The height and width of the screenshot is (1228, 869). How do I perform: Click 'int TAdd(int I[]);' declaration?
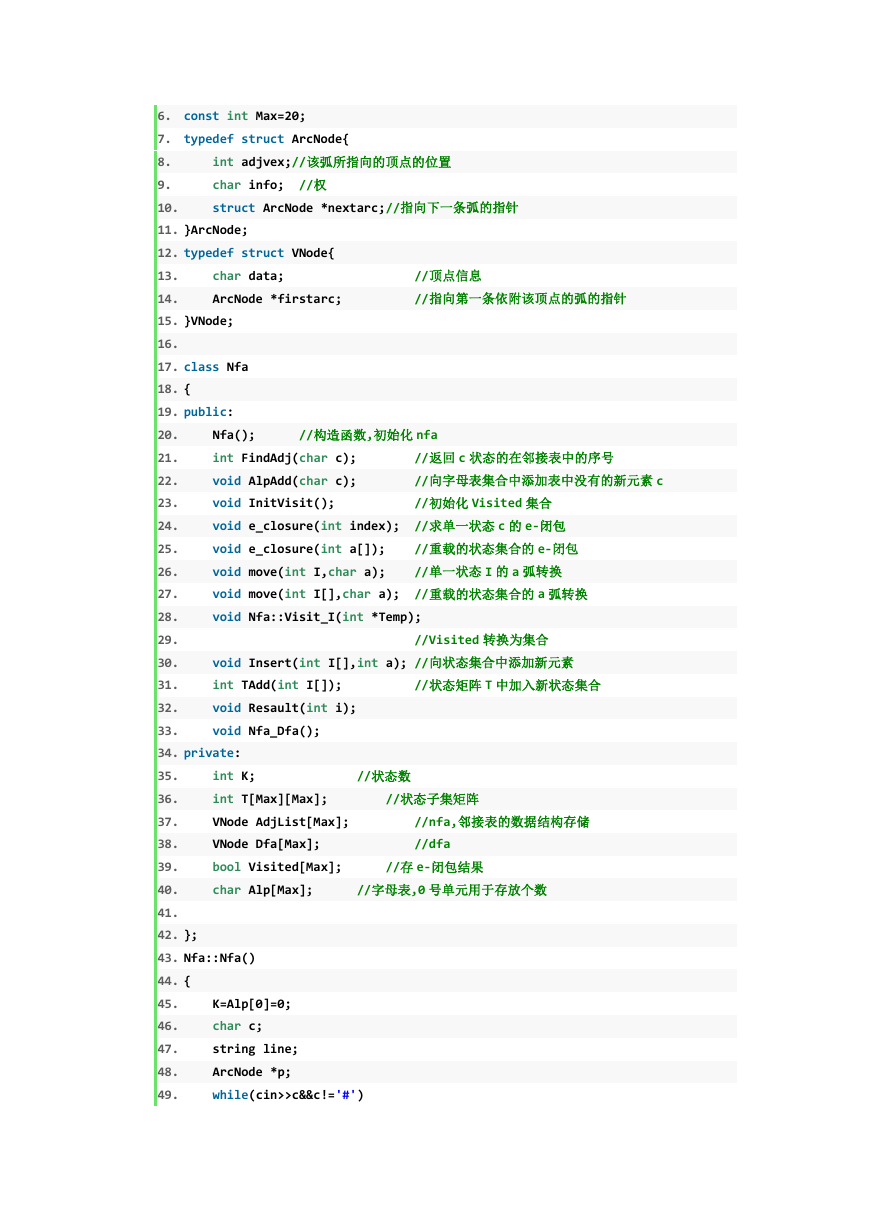coord(277,685)
